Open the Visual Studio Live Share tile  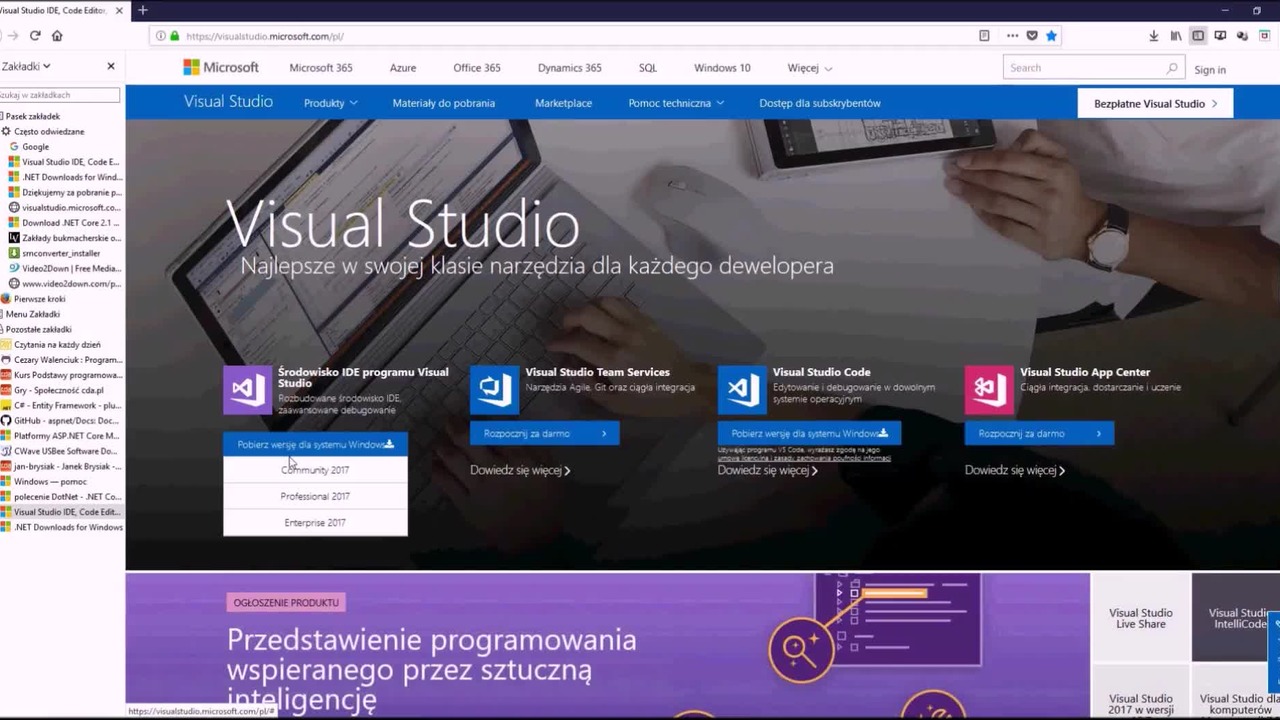pyautogui.click(x=1140, y=618)
